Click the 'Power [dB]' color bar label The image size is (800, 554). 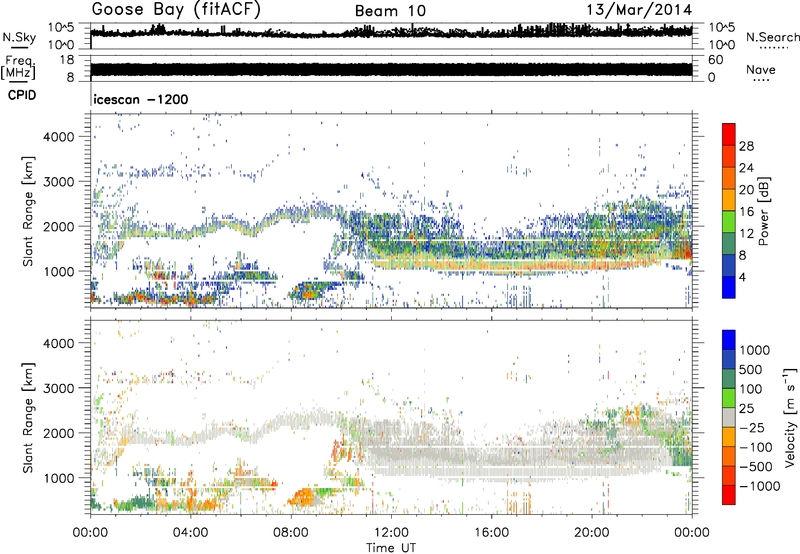click(763, 211)
